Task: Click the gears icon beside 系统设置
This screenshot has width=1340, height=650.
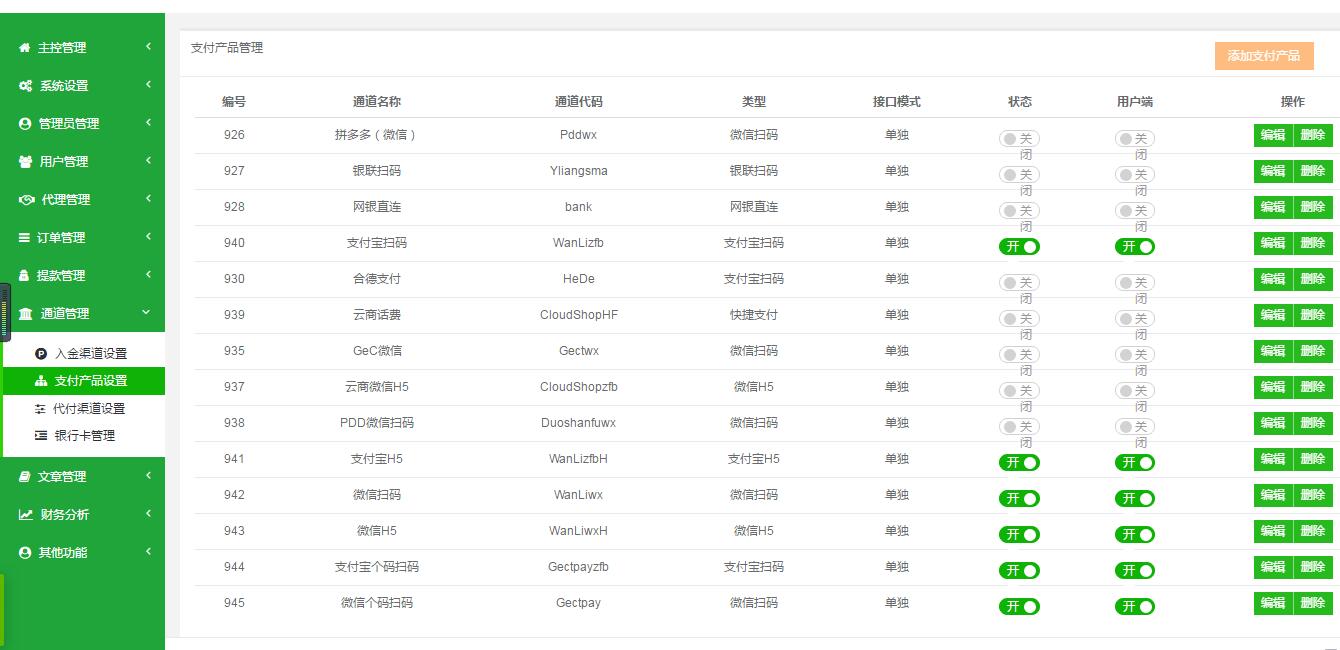Action: (25, 86)
